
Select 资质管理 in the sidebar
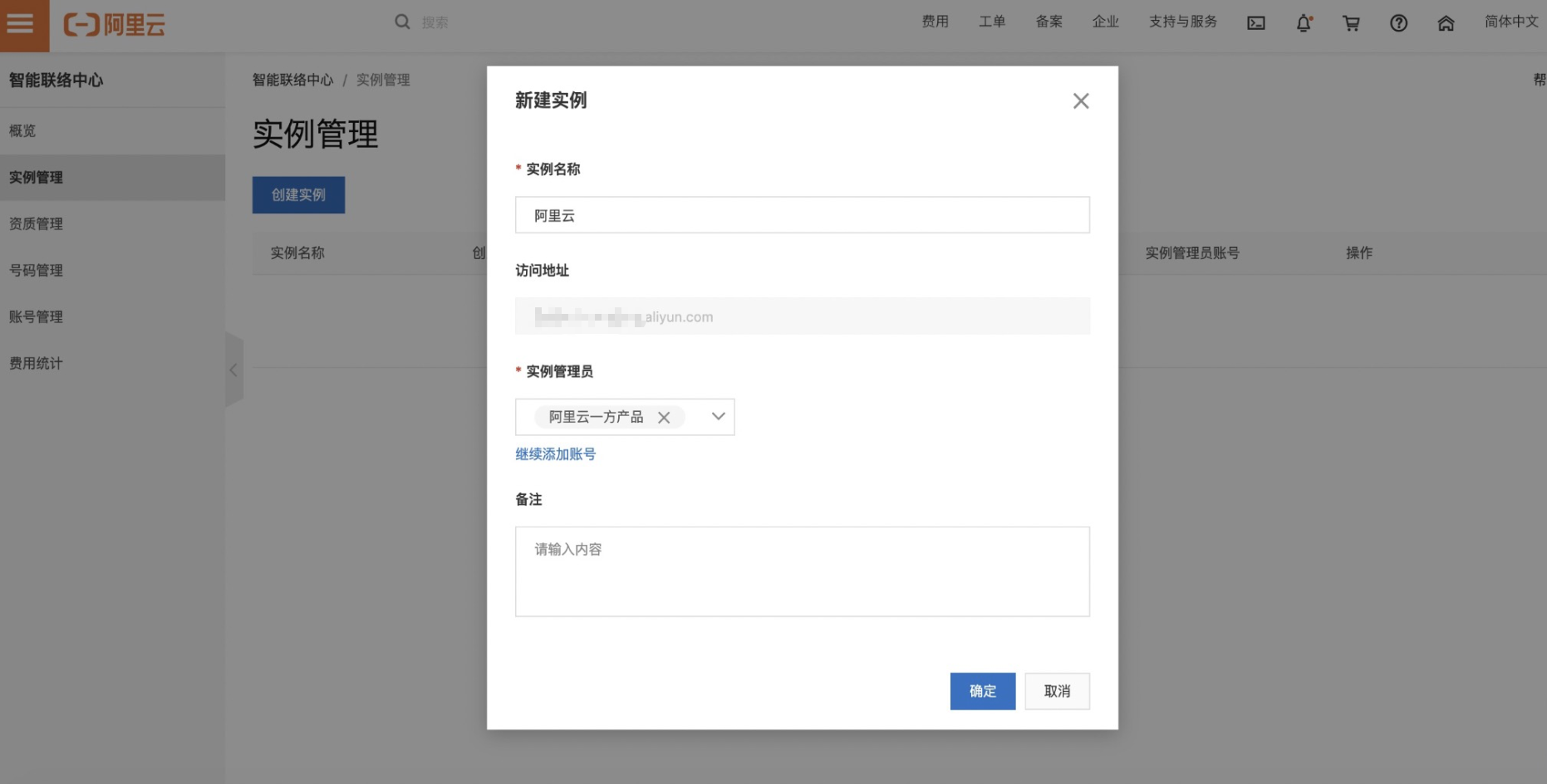pos(112,224)
